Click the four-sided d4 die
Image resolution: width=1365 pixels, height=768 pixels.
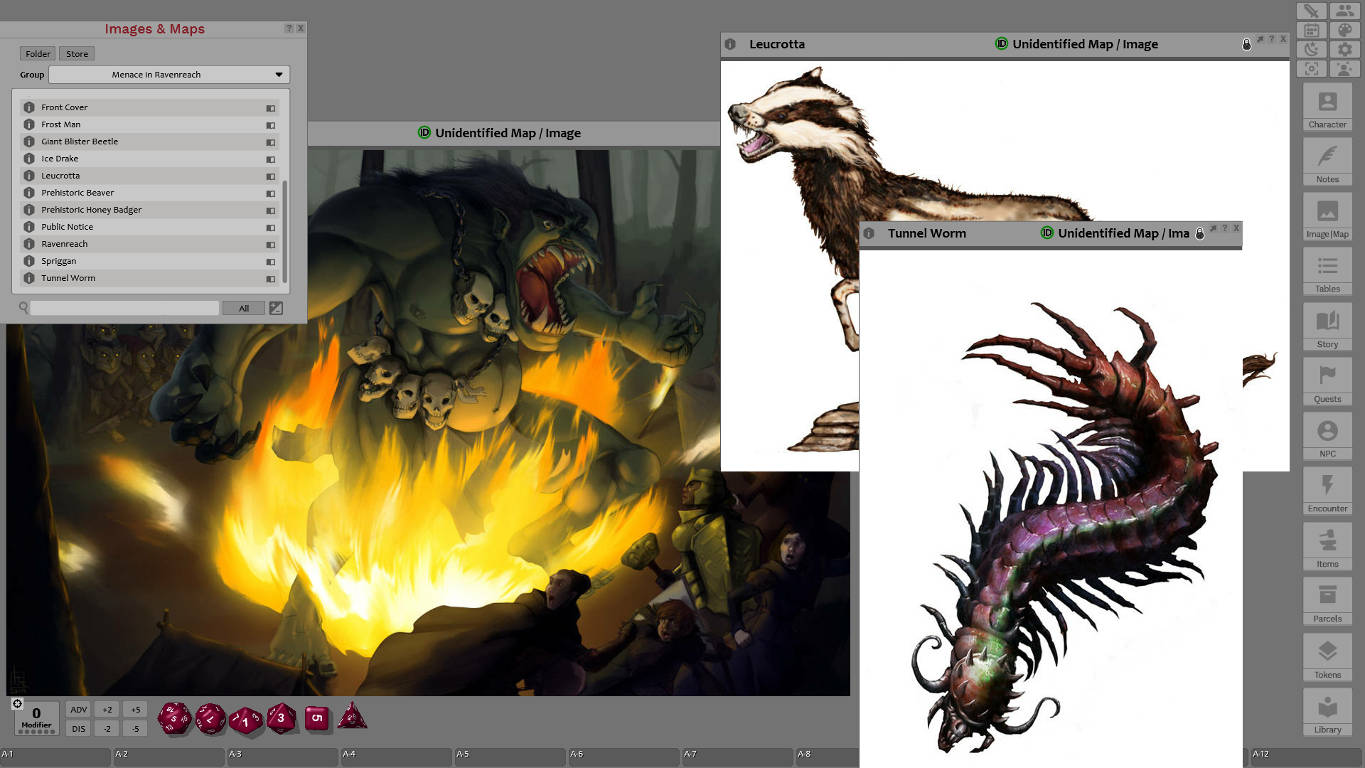[x=352, y=716]
